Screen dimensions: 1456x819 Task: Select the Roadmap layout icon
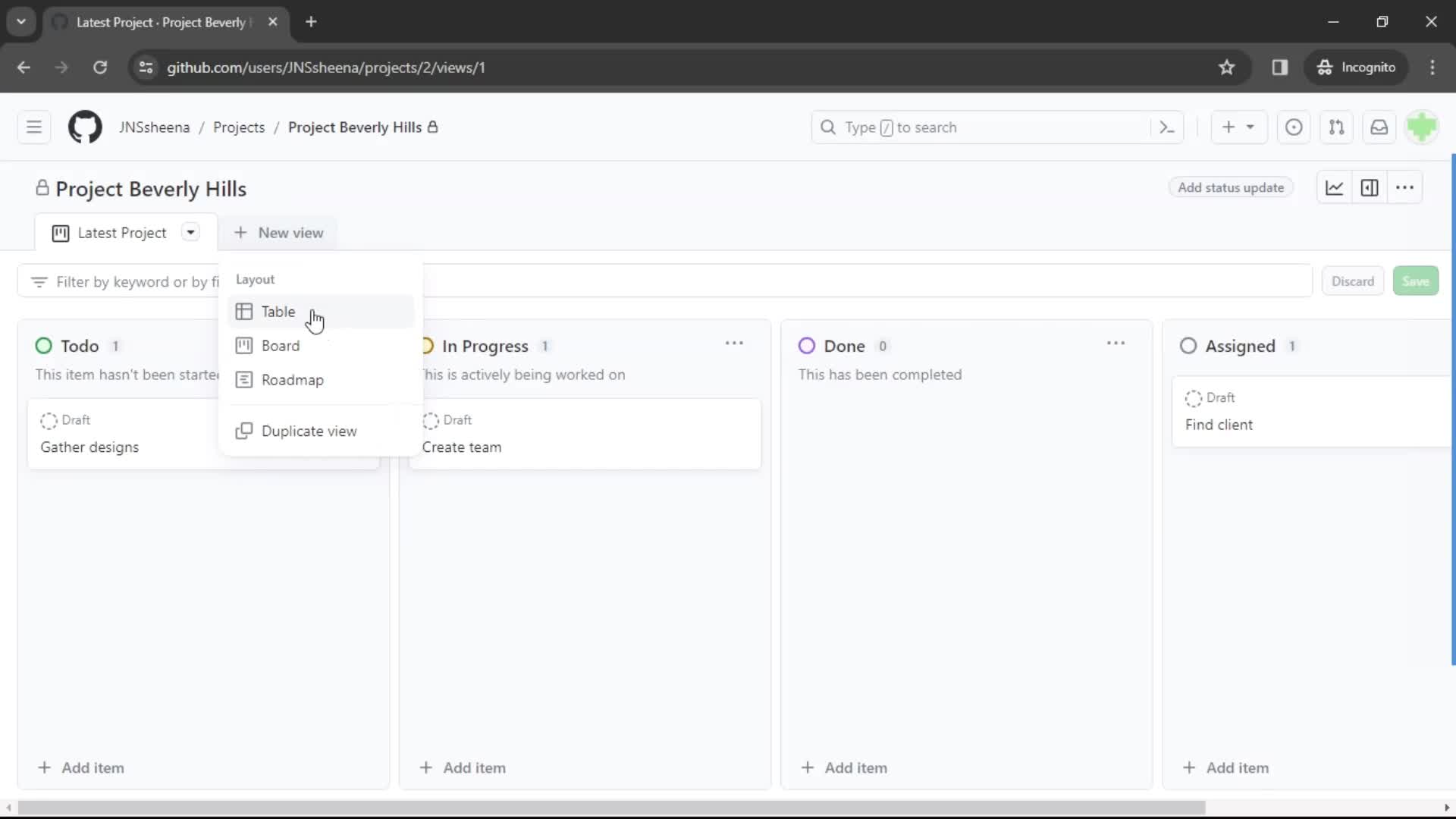(244, 379)
